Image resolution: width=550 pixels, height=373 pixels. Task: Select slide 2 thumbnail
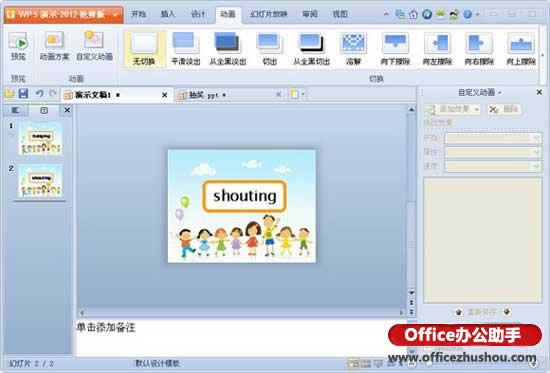coord(40,180)
